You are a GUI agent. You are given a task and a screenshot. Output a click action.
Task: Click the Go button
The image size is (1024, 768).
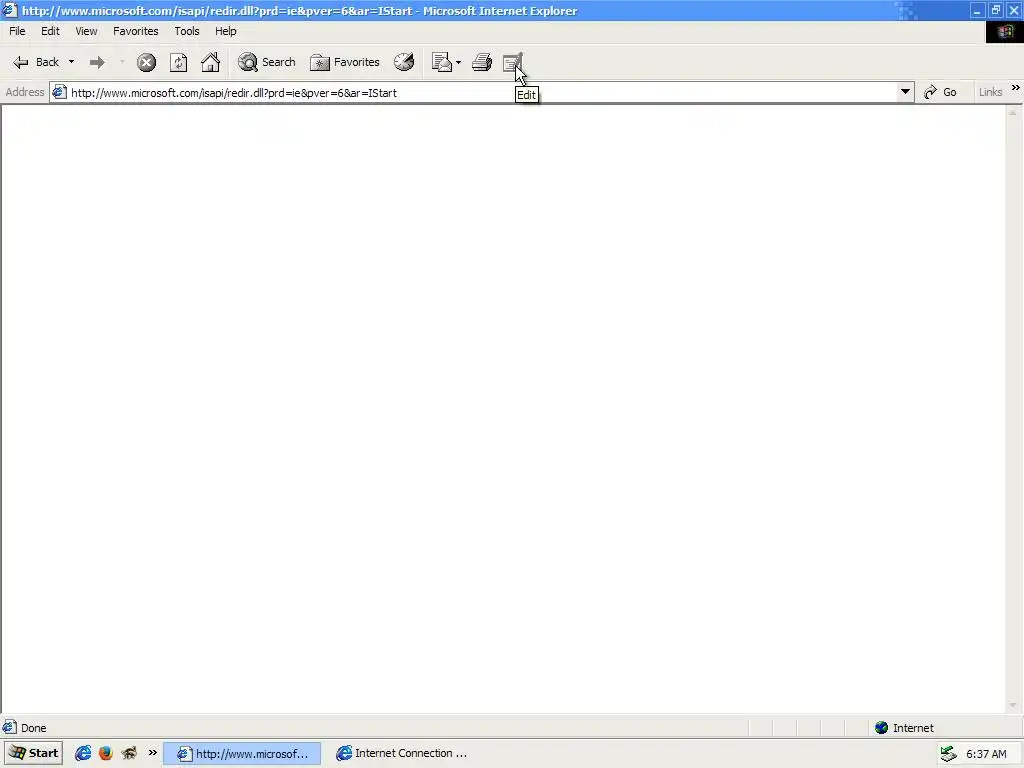[941, 92]
